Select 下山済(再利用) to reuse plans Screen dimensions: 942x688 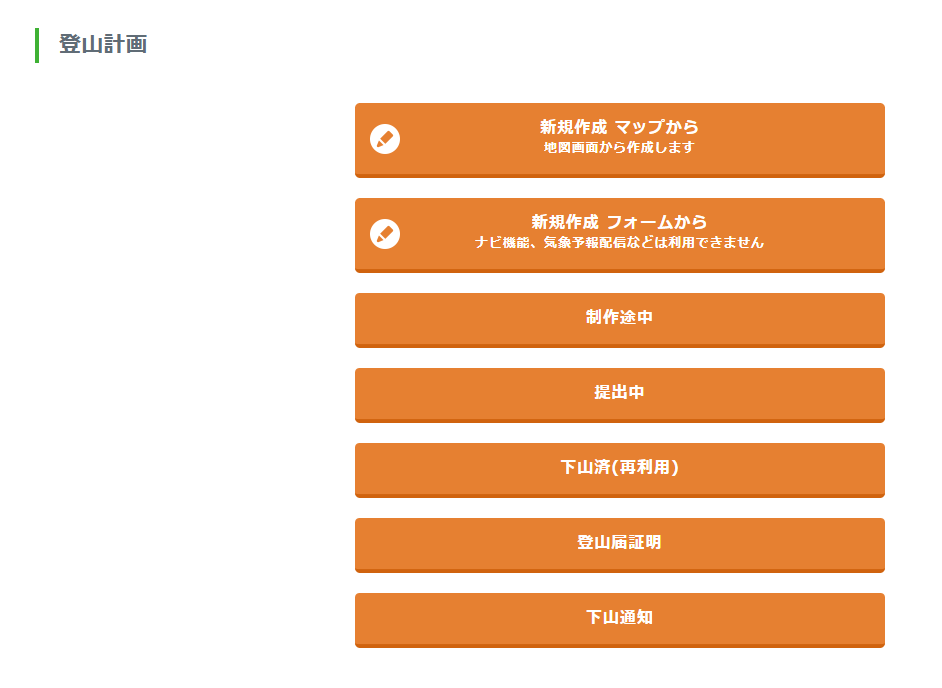tap(619, 468)
